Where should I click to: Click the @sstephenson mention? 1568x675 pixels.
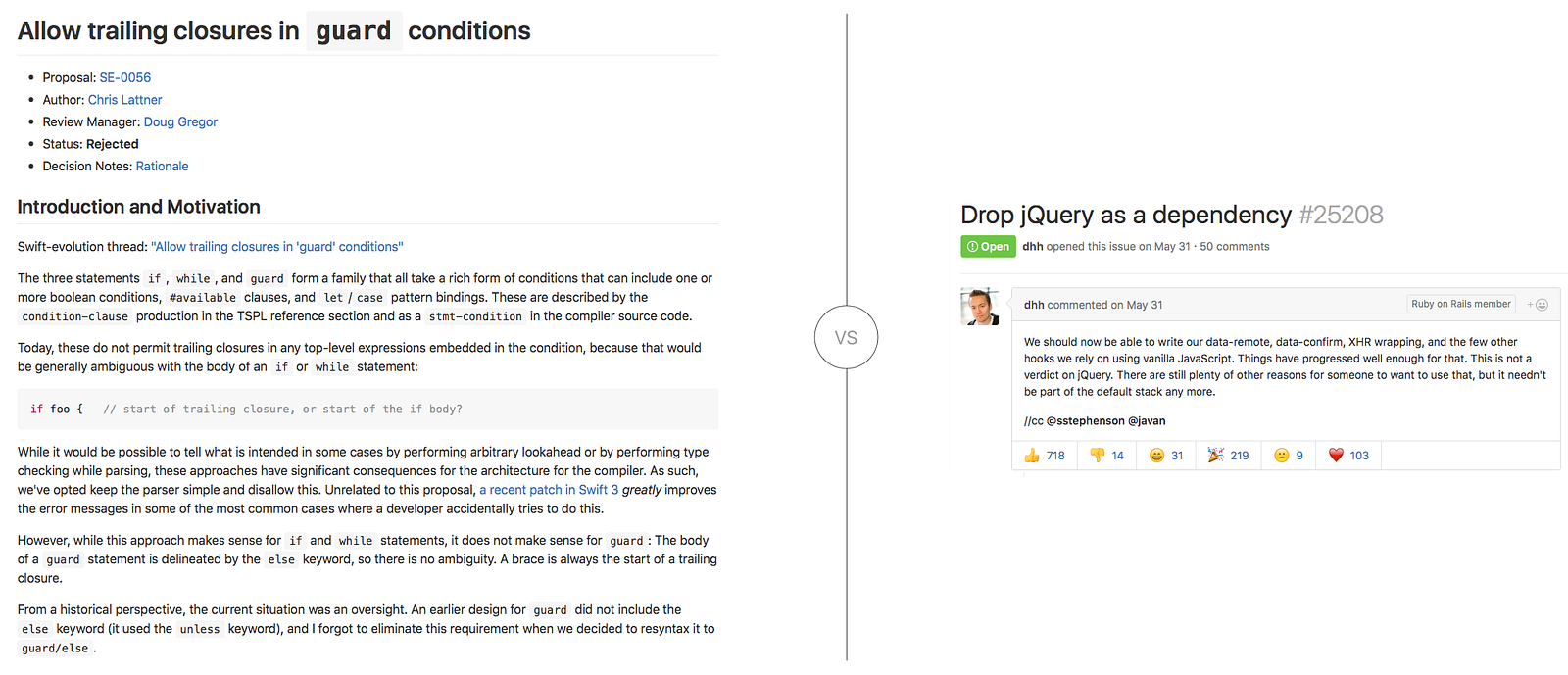(x=1086, y=421)
